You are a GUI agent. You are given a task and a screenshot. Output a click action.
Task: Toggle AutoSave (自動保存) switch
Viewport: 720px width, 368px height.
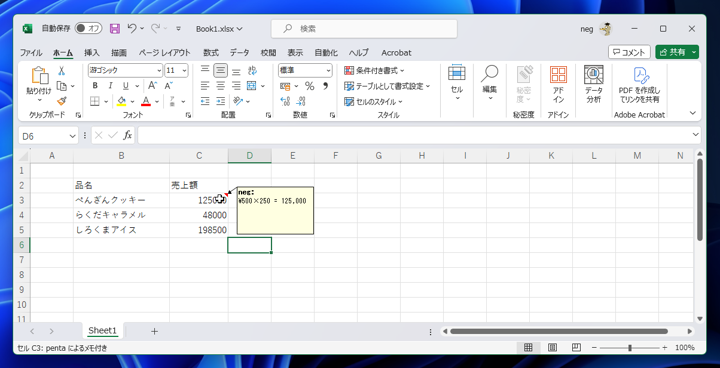pyautogui.click(x=89, y=28)
